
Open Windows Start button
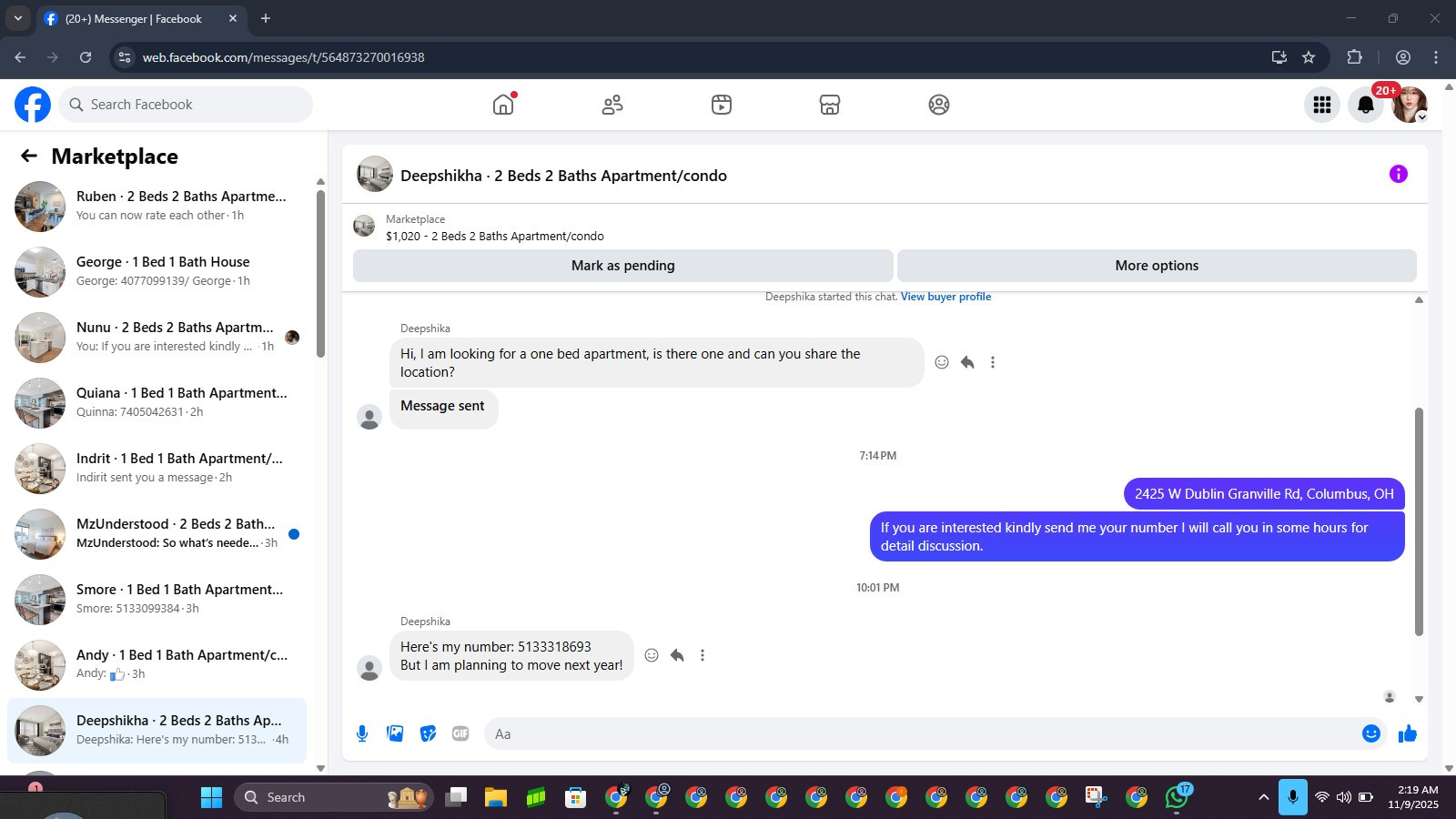coord(211,797)
